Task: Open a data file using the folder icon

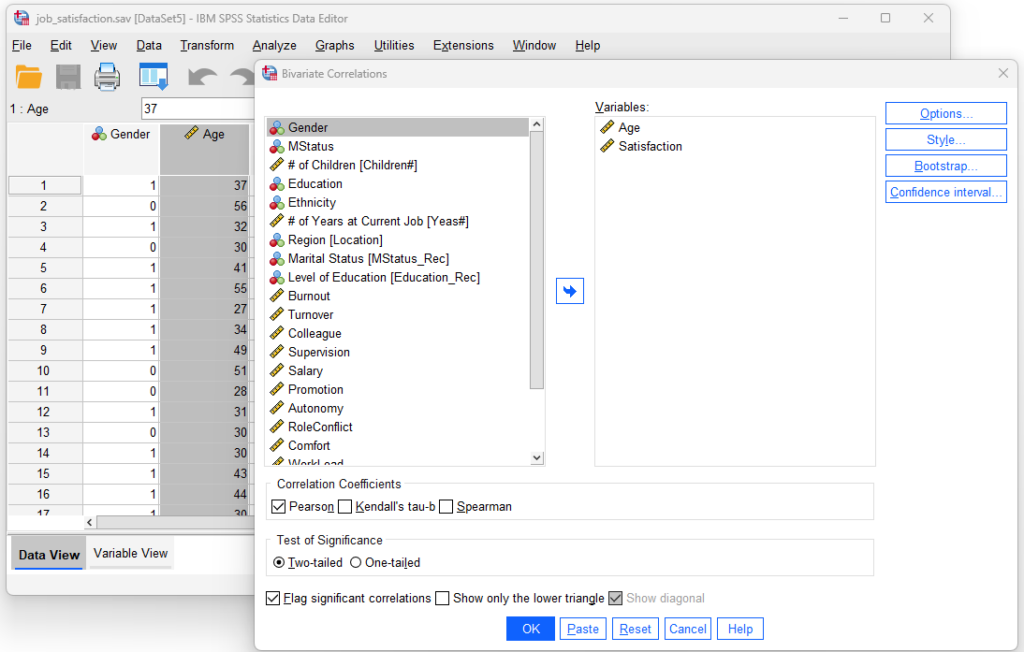Action: [x=28, y=76]
